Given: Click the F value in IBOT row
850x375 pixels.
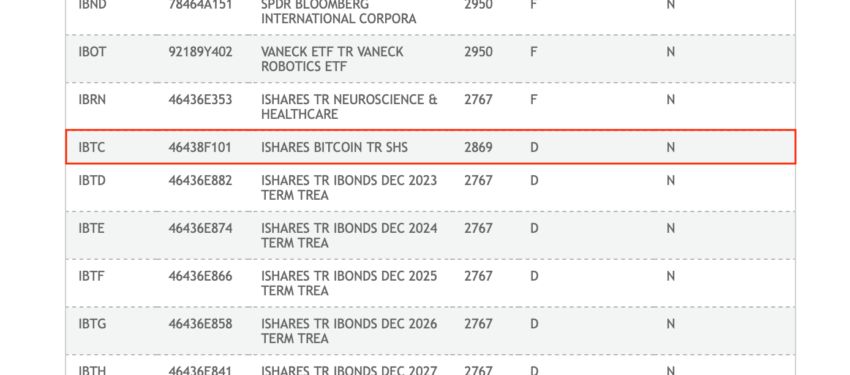Looking at the screenshot, I should 533,52.
